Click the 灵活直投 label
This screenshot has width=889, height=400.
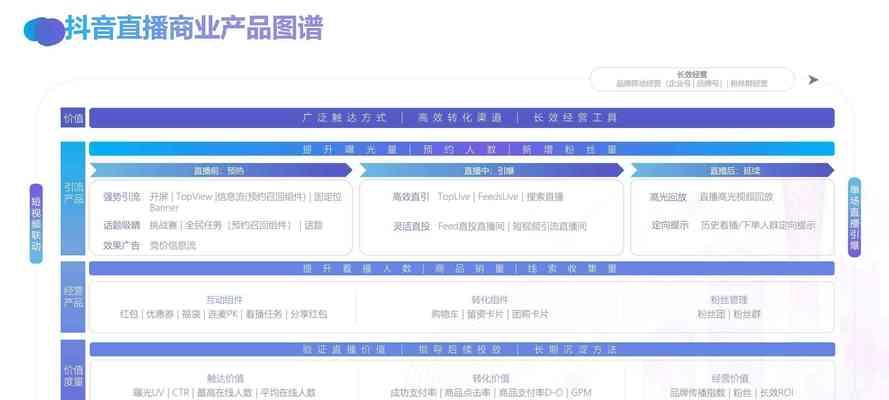411,227
